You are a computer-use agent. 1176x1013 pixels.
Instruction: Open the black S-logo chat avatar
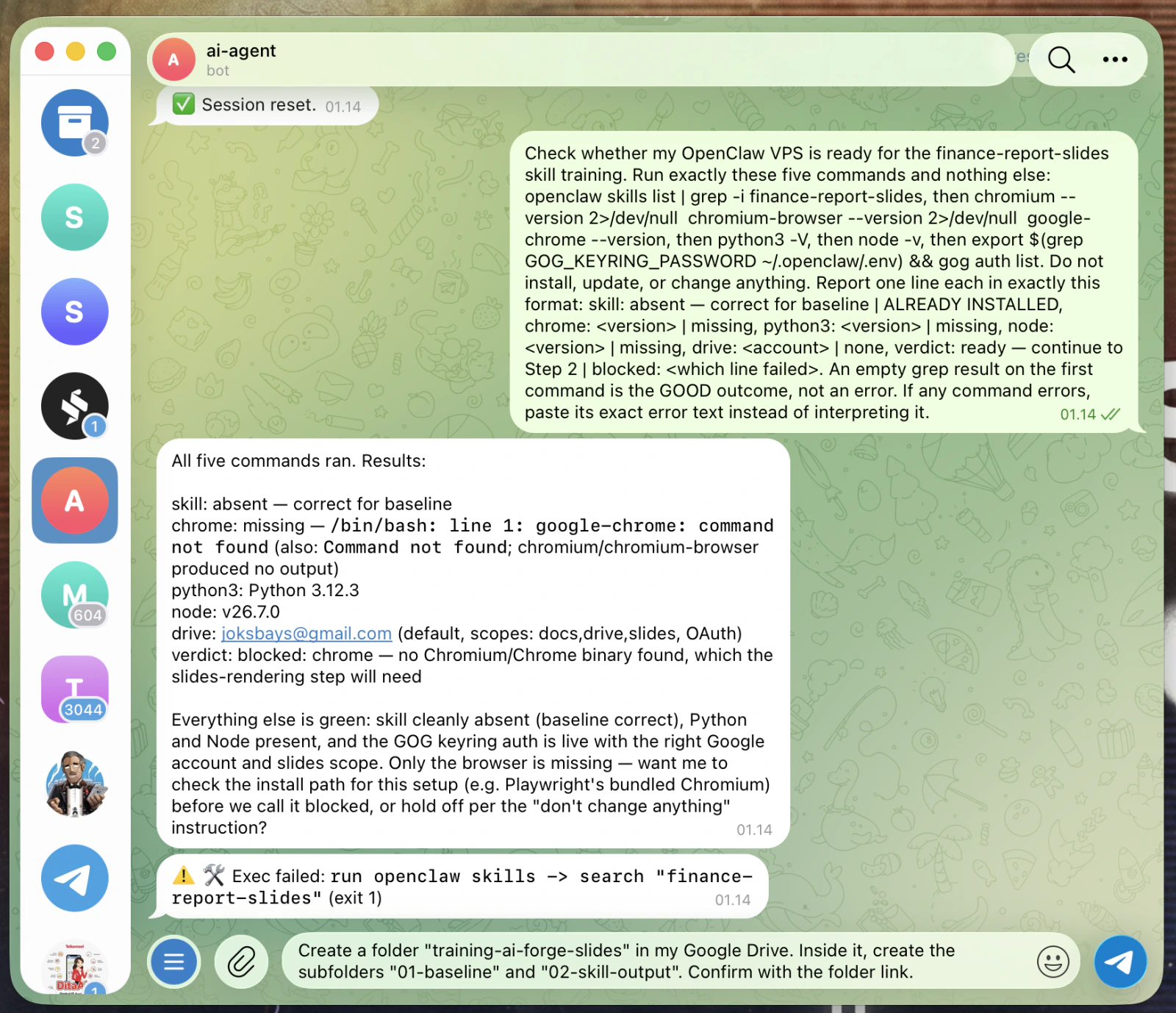74,406
